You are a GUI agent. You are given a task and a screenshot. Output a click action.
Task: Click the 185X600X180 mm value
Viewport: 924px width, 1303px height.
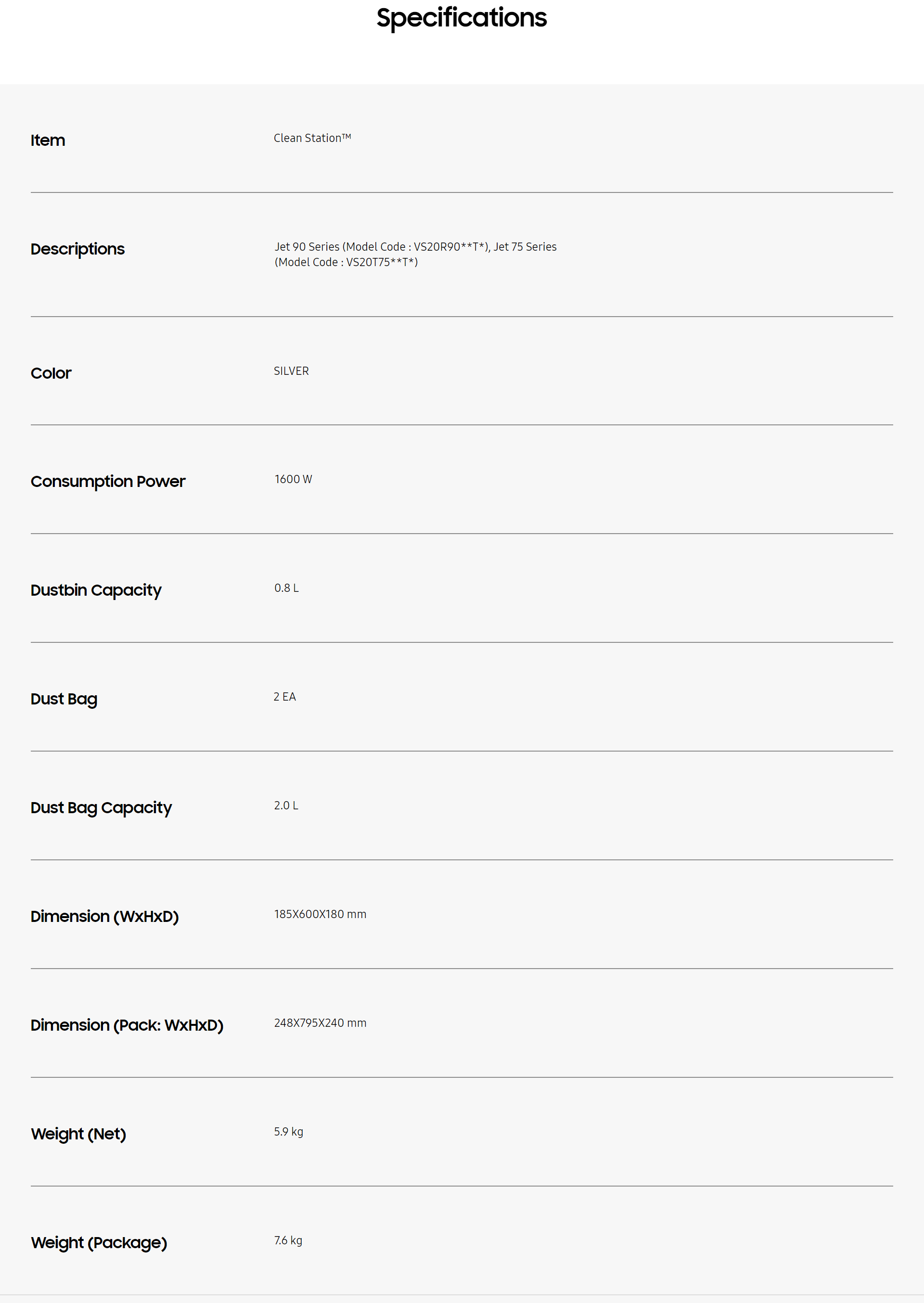321,914
